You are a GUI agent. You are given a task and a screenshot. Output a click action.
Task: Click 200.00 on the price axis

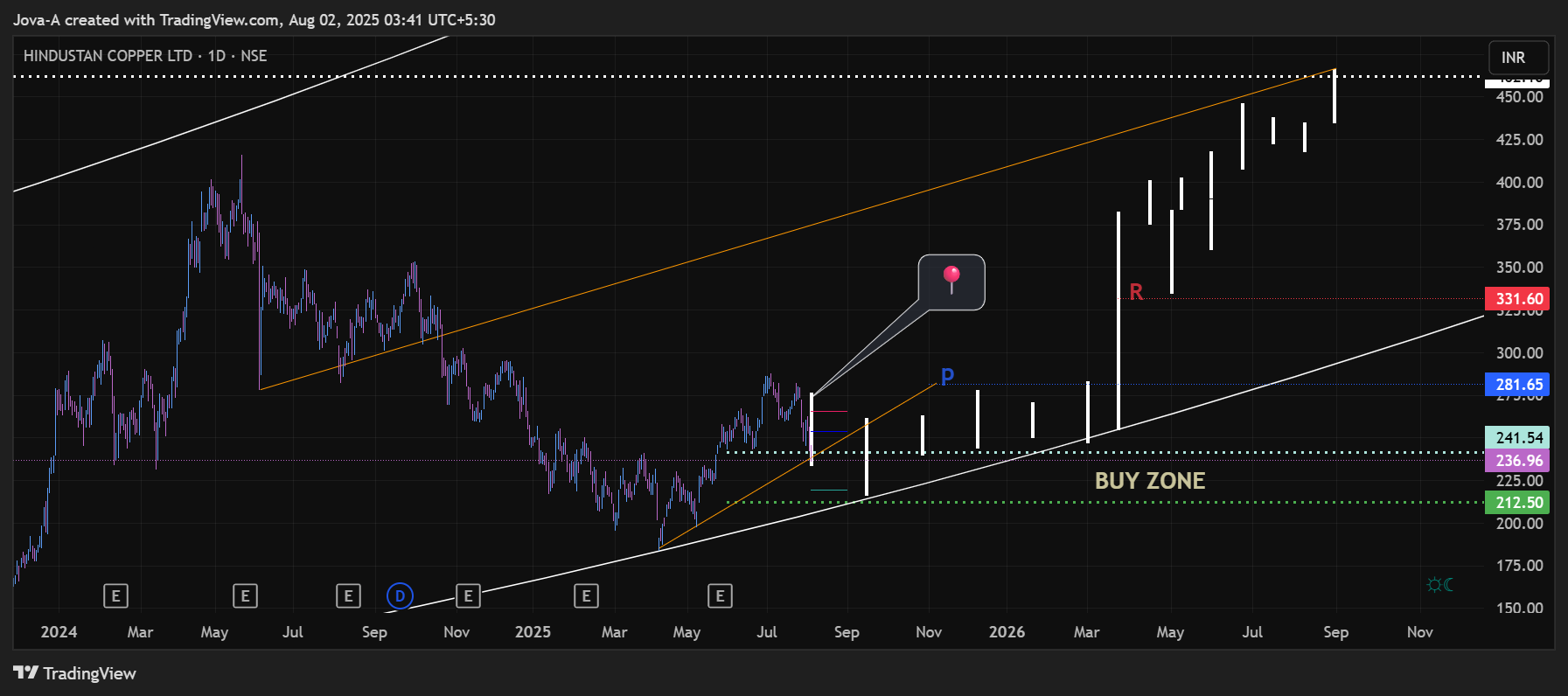[1520, 524]
